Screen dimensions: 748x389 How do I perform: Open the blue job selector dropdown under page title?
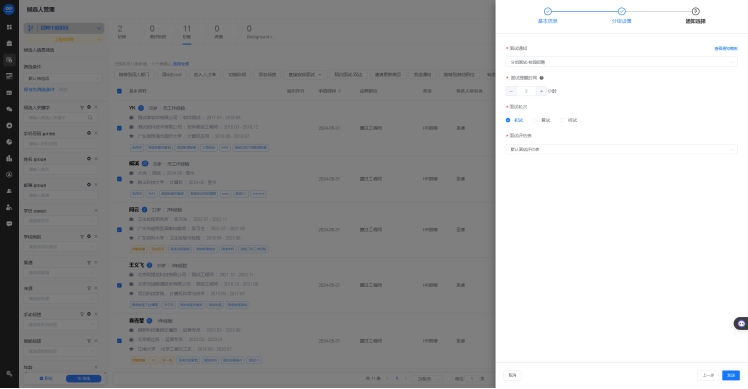pos(63,28)
